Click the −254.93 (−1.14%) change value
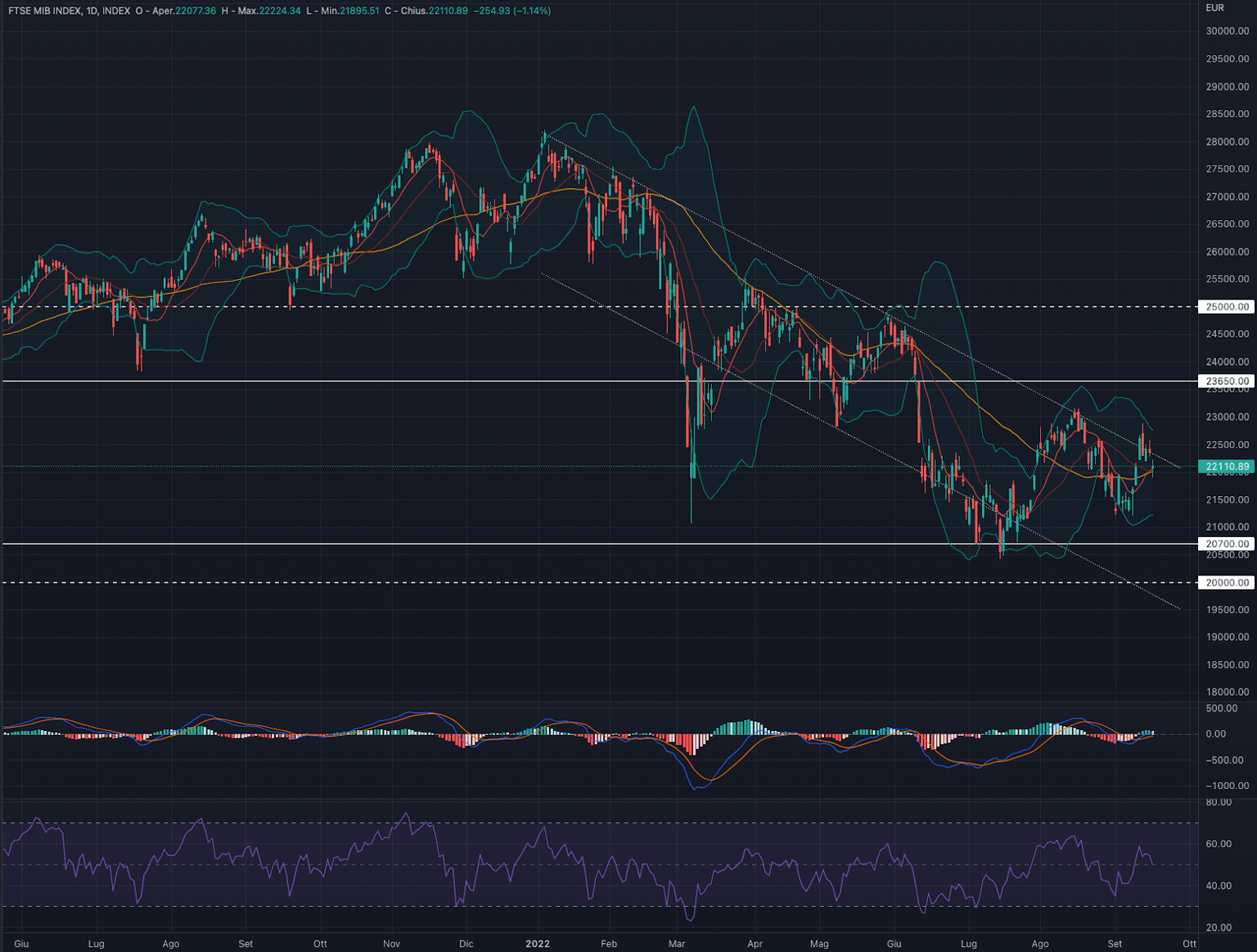Screen dimensions: 1257x952 [x=512, y=11]
